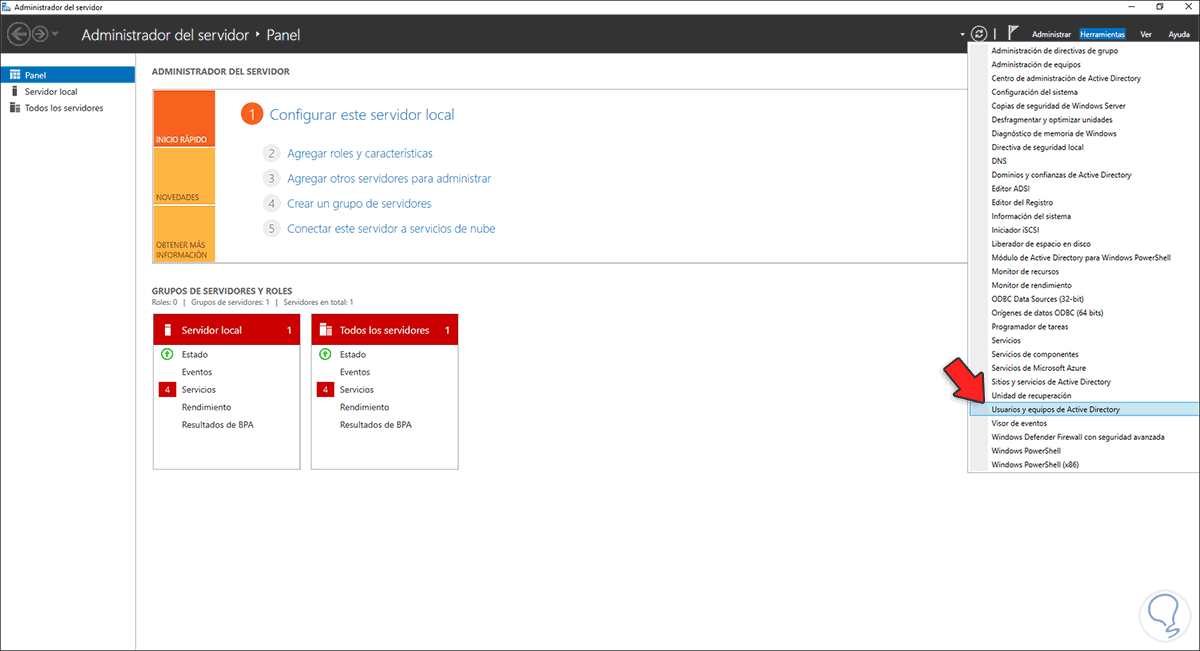The height and width of the screenshot is (651, 1200).
Task: Click Eventos in Todos los servidores tile
Action: click(x=355, y=372)
